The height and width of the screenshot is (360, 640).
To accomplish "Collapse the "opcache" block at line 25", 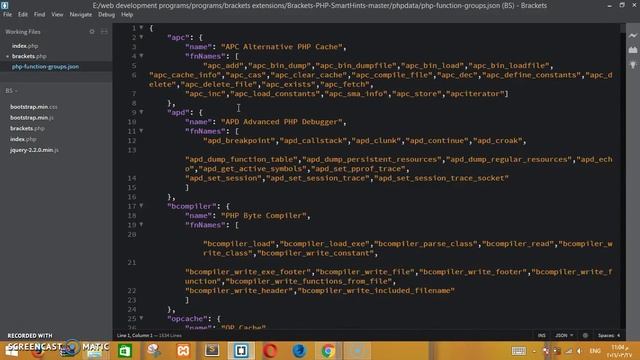I will pyautogui.click(x=141, y=318).
